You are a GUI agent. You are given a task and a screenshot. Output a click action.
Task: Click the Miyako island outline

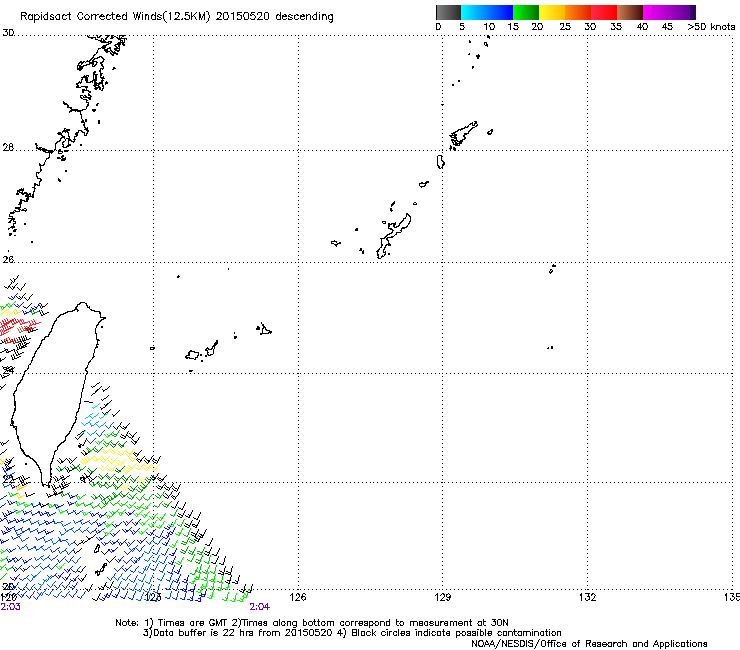pyautogui.click(x=265, y=329)
